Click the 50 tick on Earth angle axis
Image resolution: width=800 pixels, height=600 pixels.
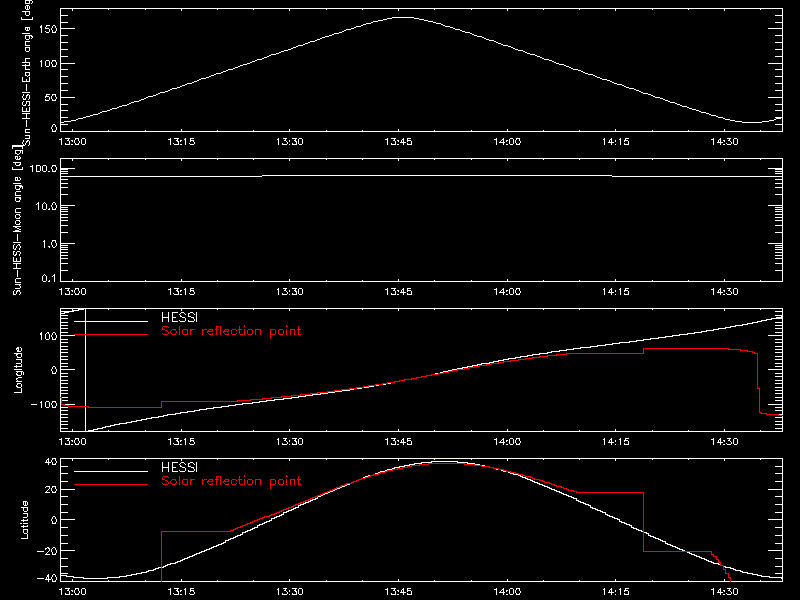pos(51,97)
